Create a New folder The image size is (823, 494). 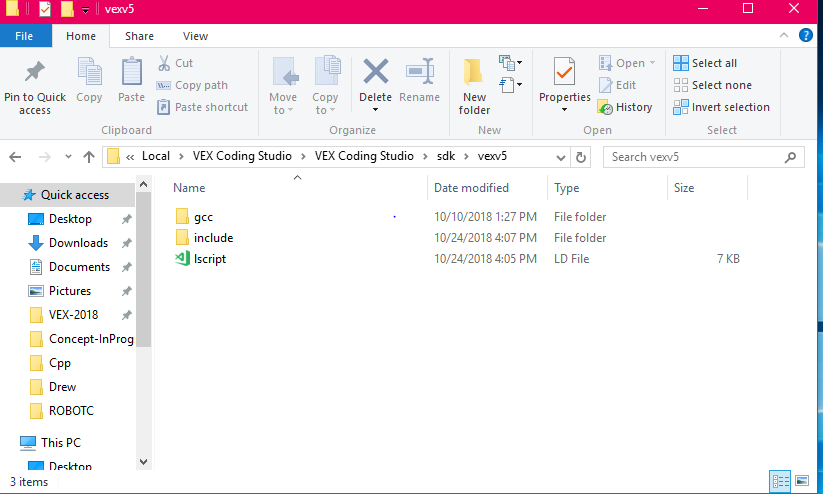pyautogui.click(x=474, y=86)
